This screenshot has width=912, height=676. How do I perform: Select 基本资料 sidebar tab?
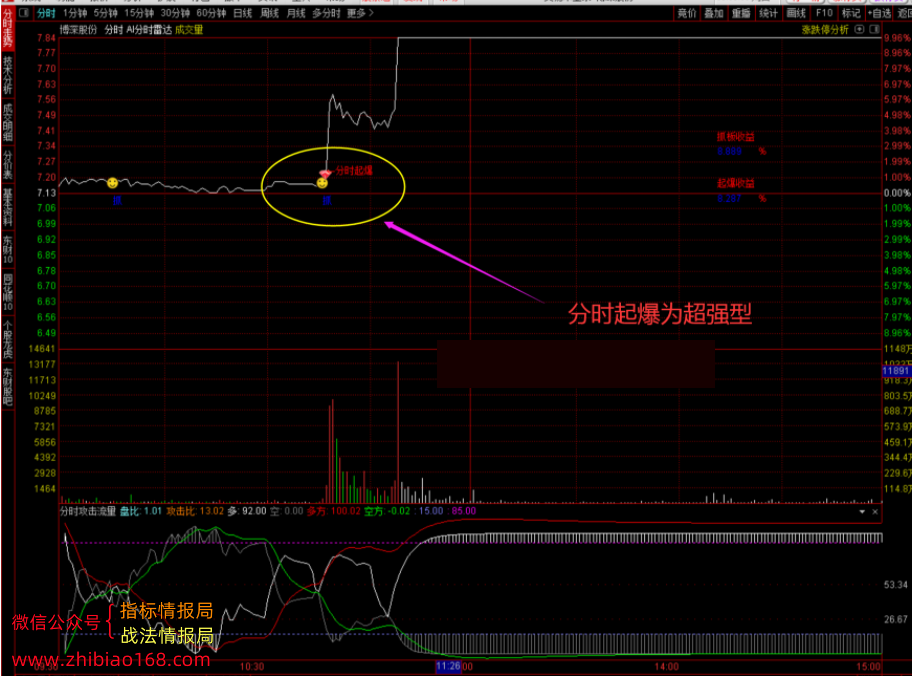pos(8,207)
